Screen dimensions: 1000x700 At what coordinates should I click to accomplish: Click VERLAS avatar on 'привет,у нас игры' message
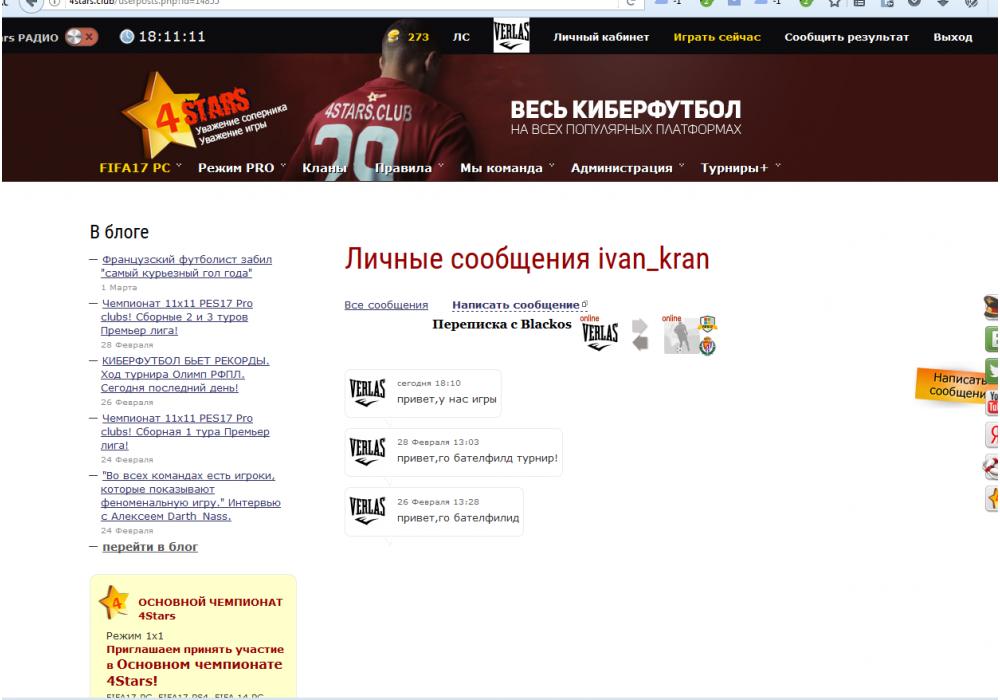point(367,392)
